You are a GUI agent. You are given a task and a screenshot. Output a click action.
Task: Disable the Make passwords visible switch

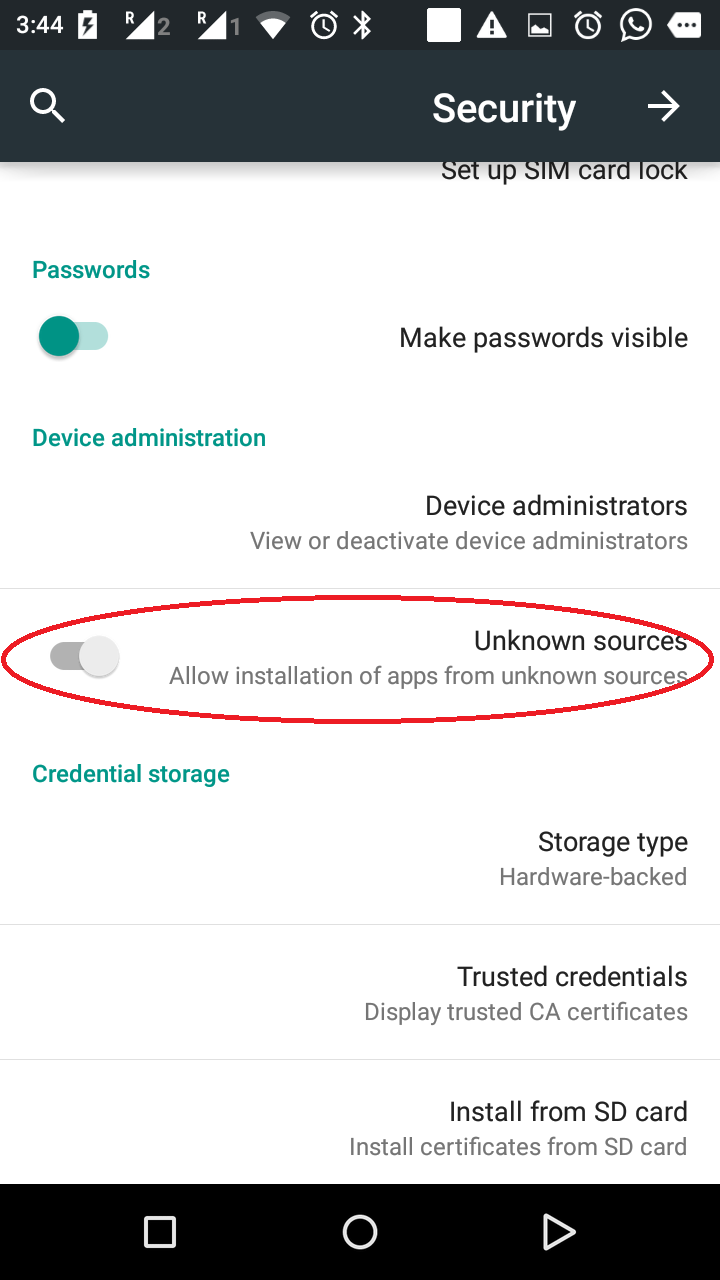73,337
